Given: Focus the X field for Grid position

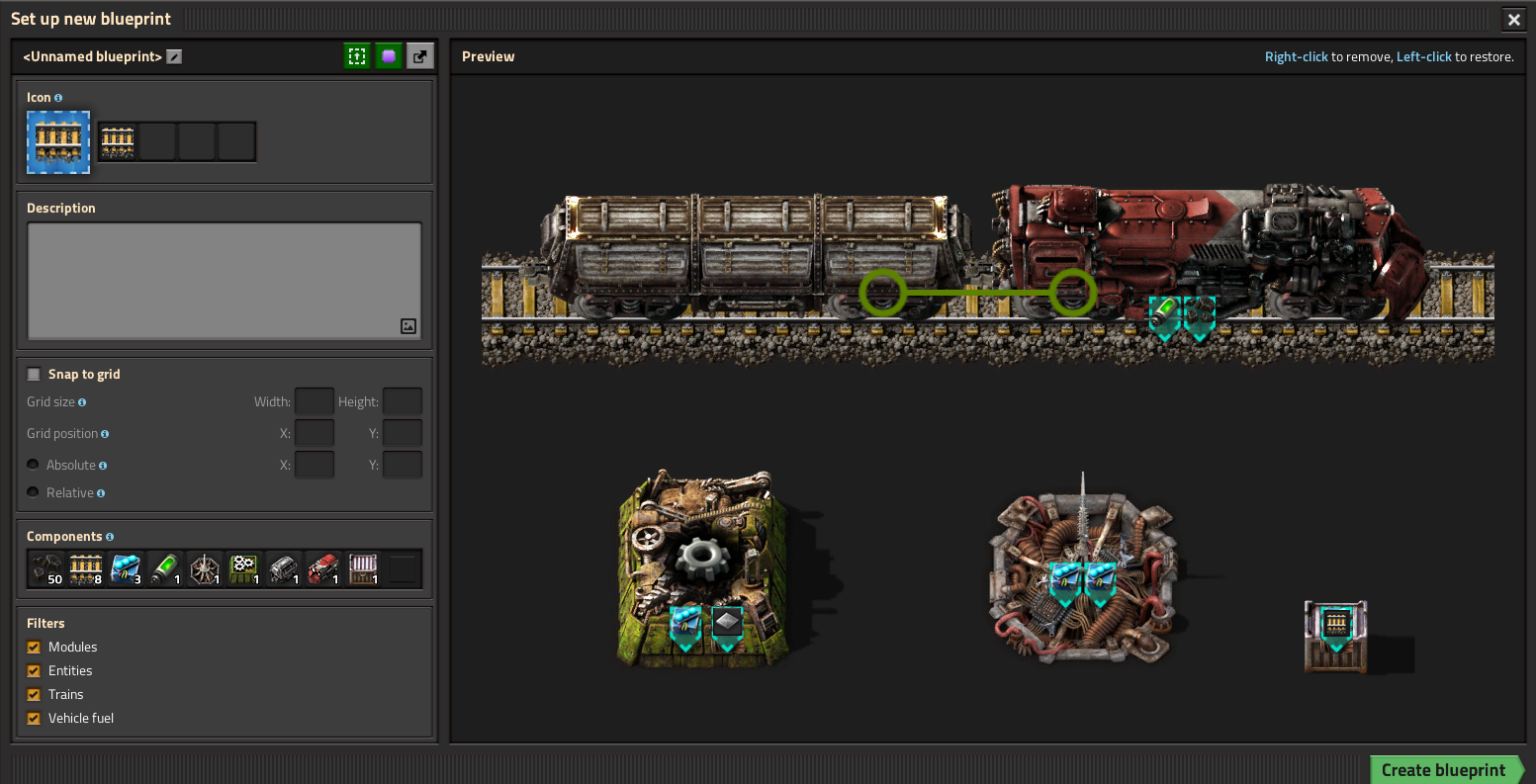Looking at the screenshot, I should click(315, 433).
